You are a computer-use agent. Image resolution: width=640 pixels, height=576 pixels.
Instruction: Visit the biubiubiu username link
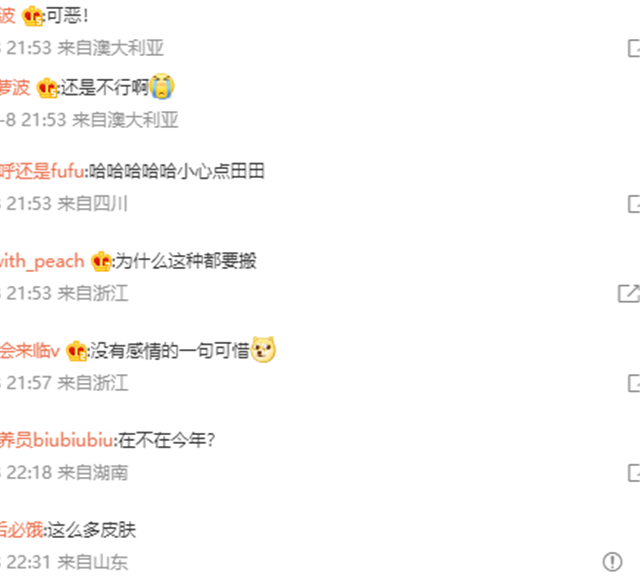[56, 440]
